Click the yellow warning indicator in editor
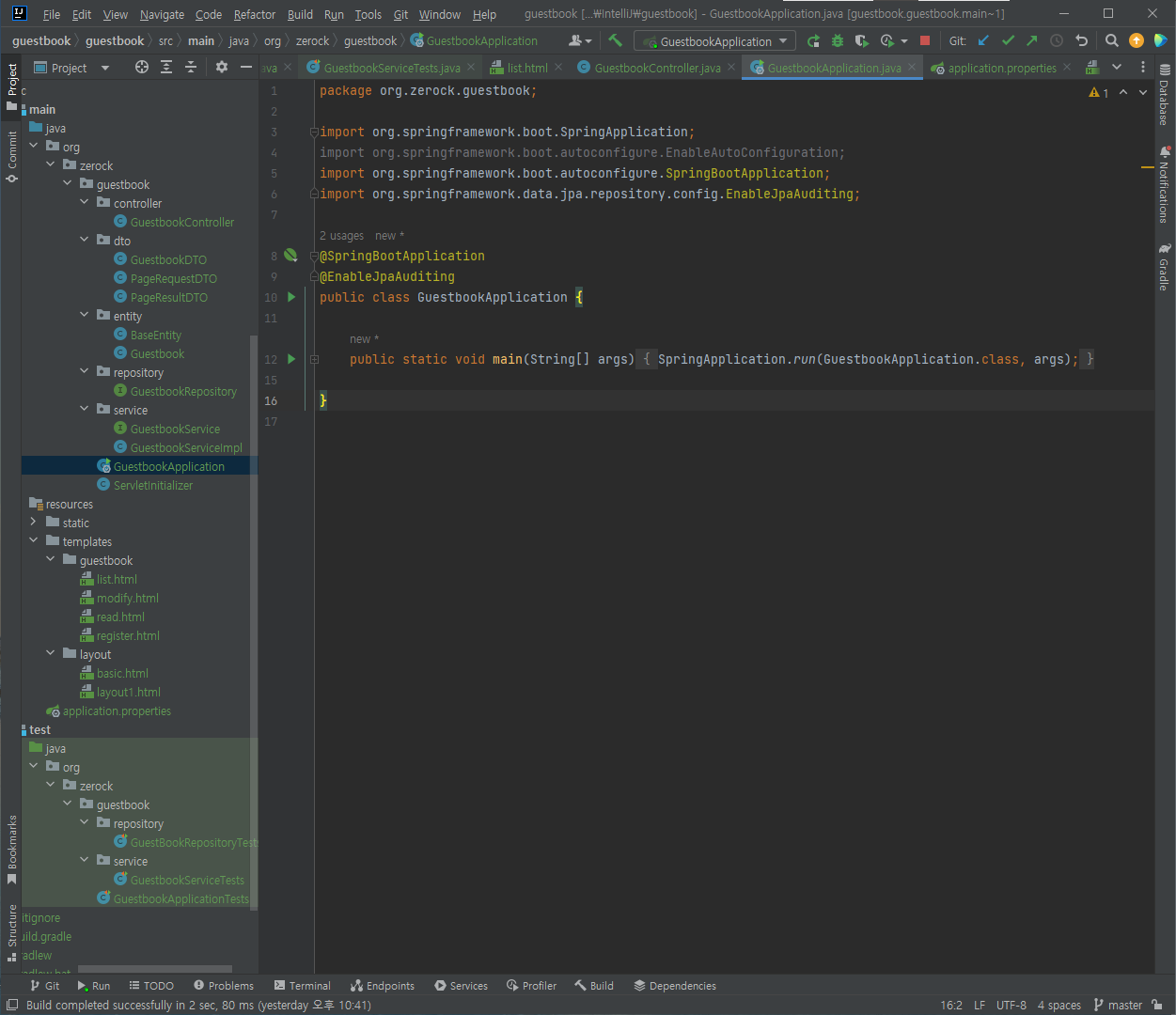The image size is (1176, 1015). 1098,92
